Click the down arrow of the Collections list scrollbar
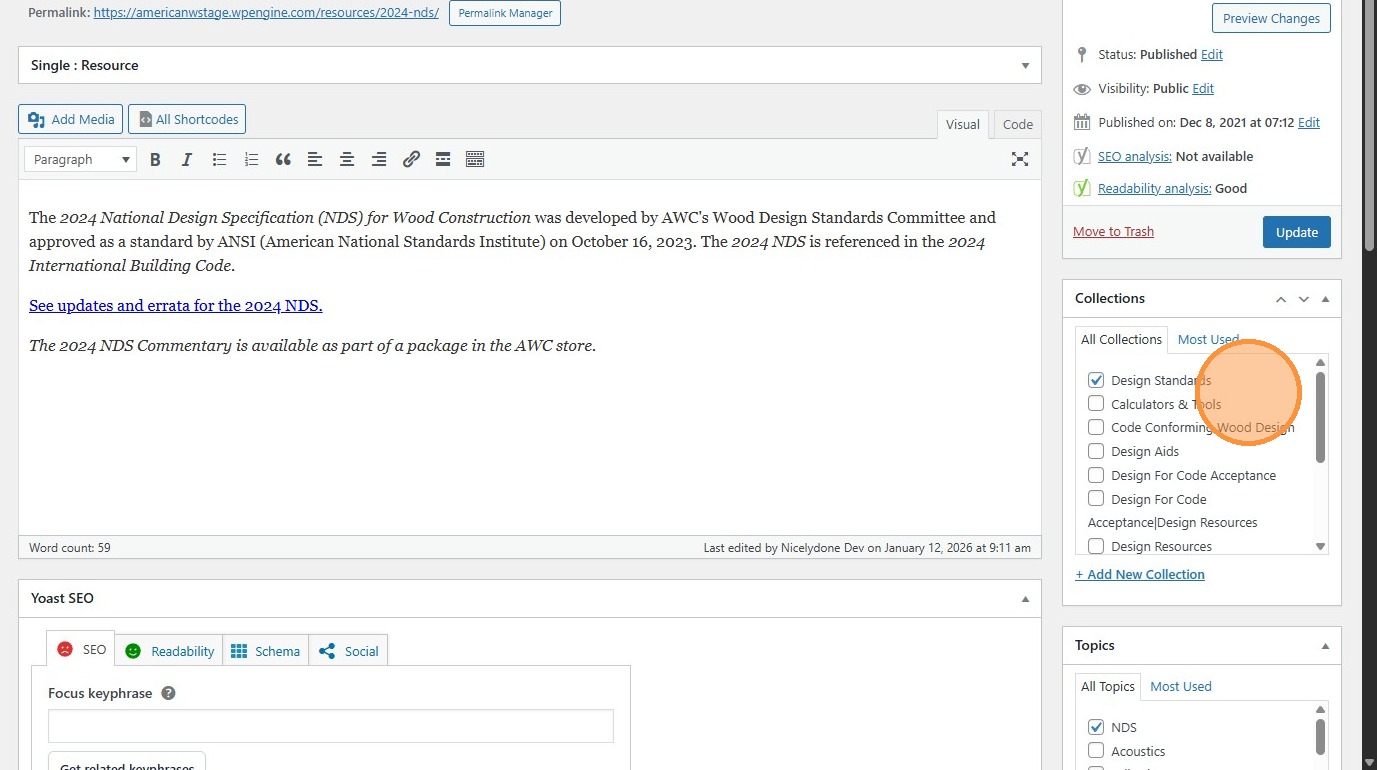 coord(1320,547)
